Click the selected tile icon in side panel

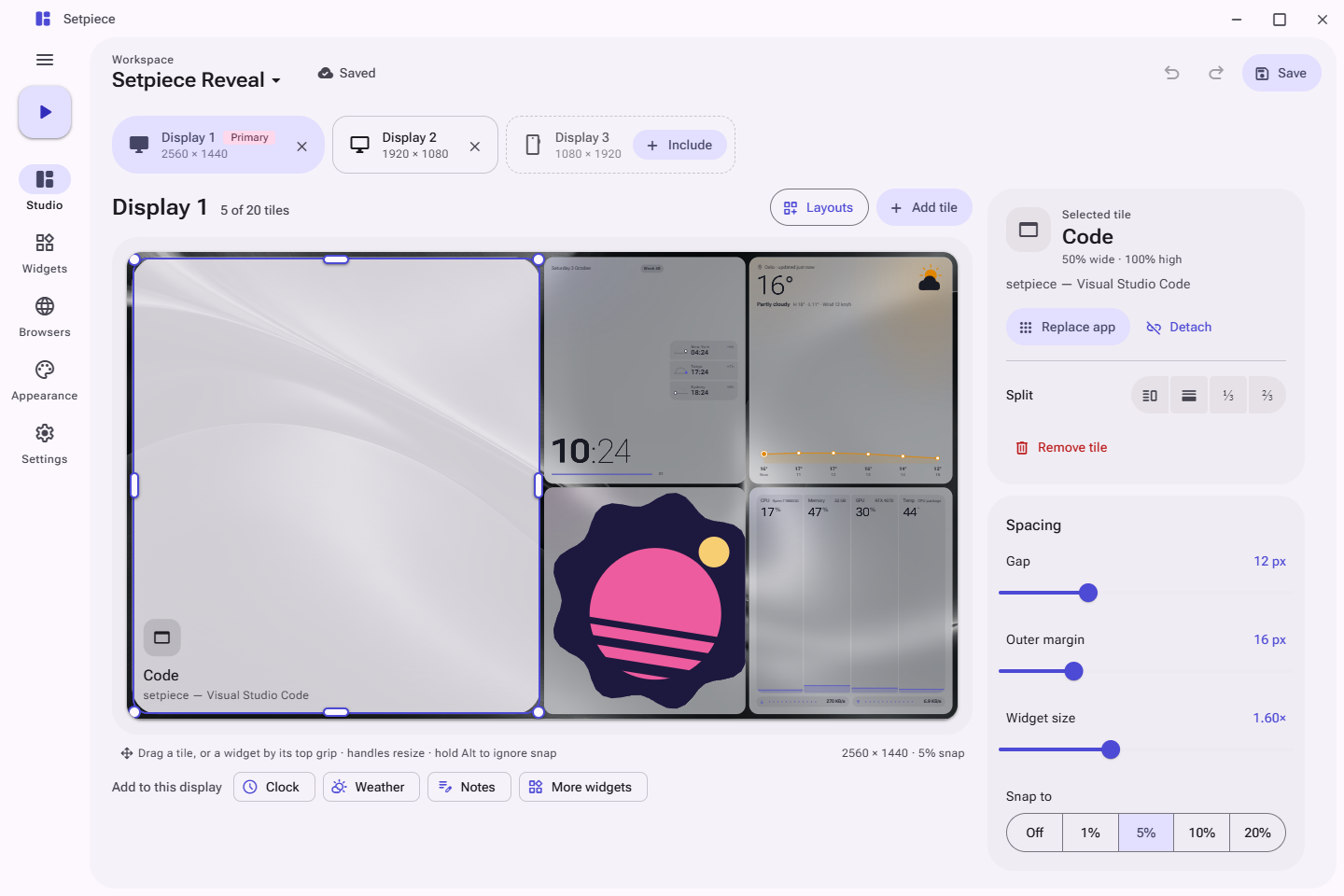click(1029, 230)
